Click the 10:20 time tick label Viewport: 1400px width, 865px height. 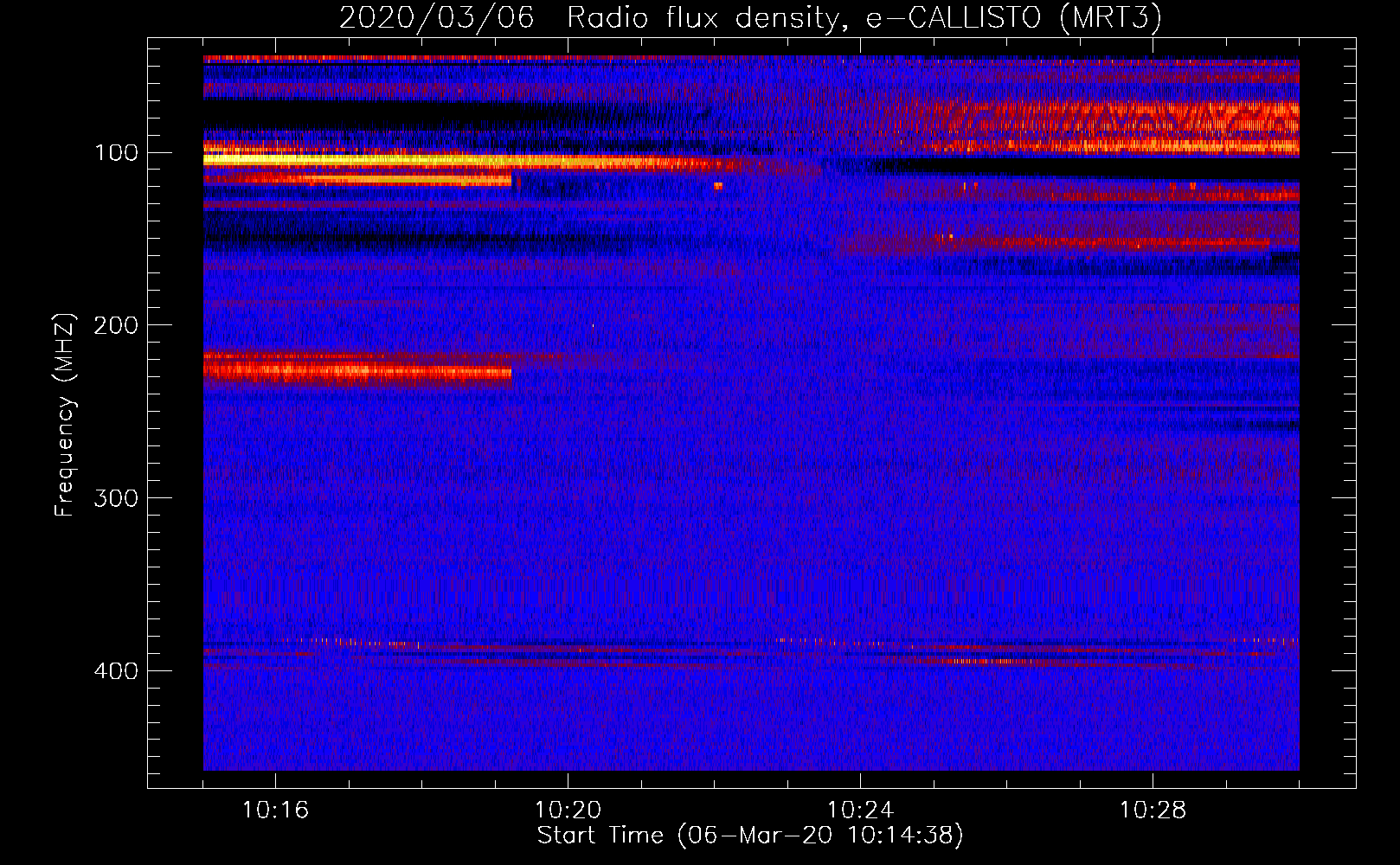pyautogui.click(x=568, y=811)
